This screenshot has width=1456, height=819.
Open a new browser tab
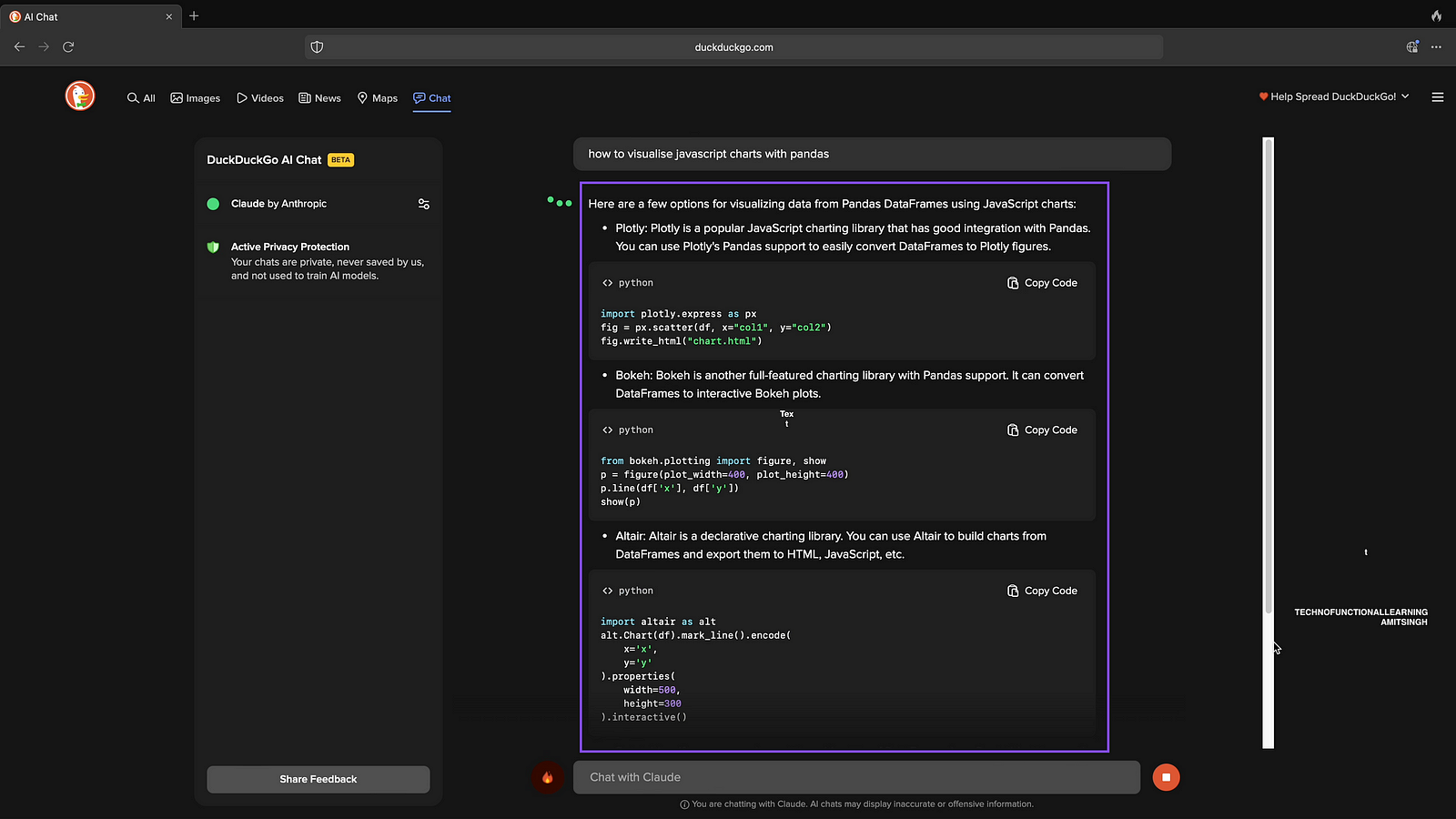(194, 16)
